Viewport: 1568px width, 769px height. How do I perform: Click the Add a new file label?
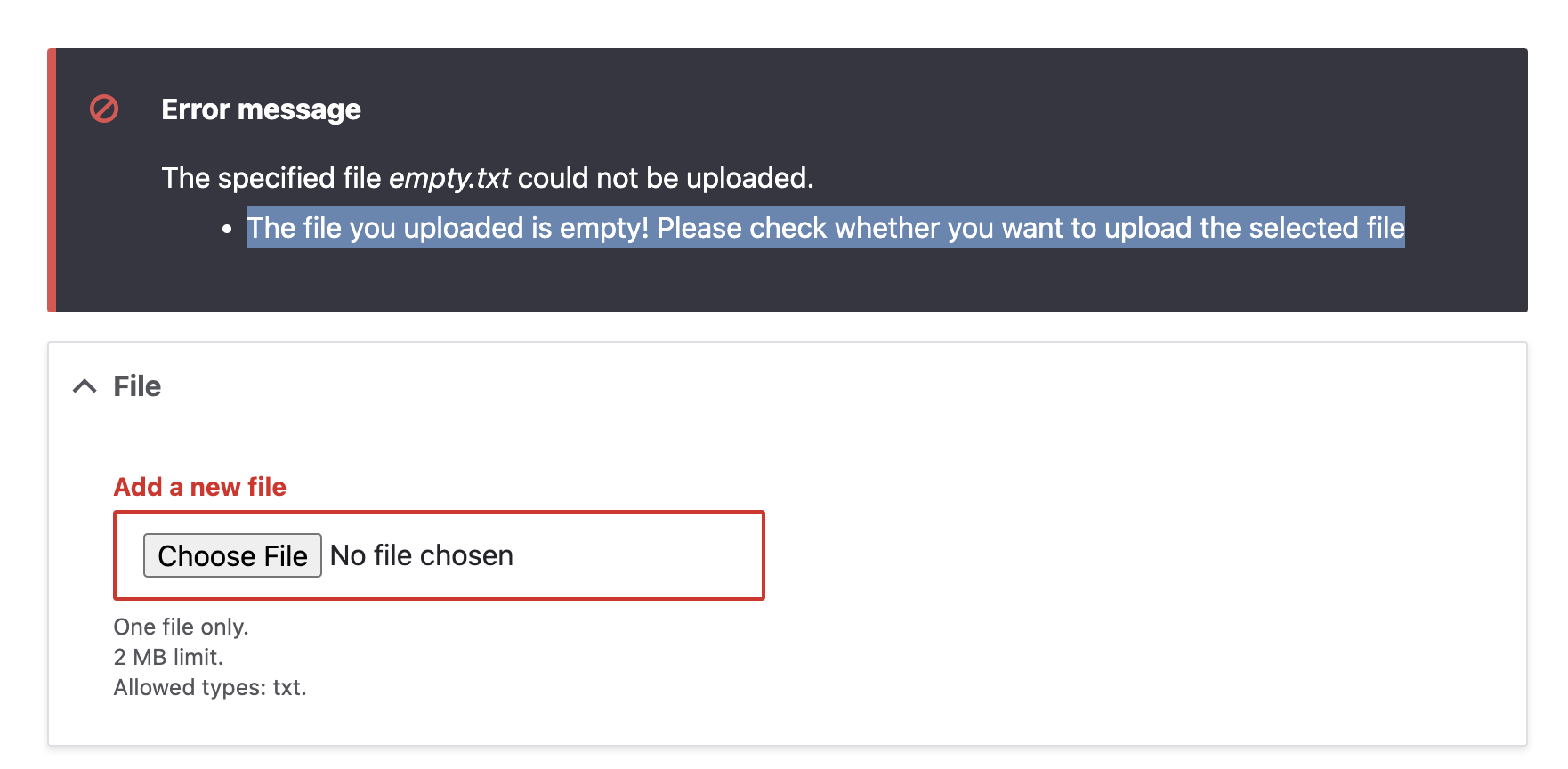point(200,487)
